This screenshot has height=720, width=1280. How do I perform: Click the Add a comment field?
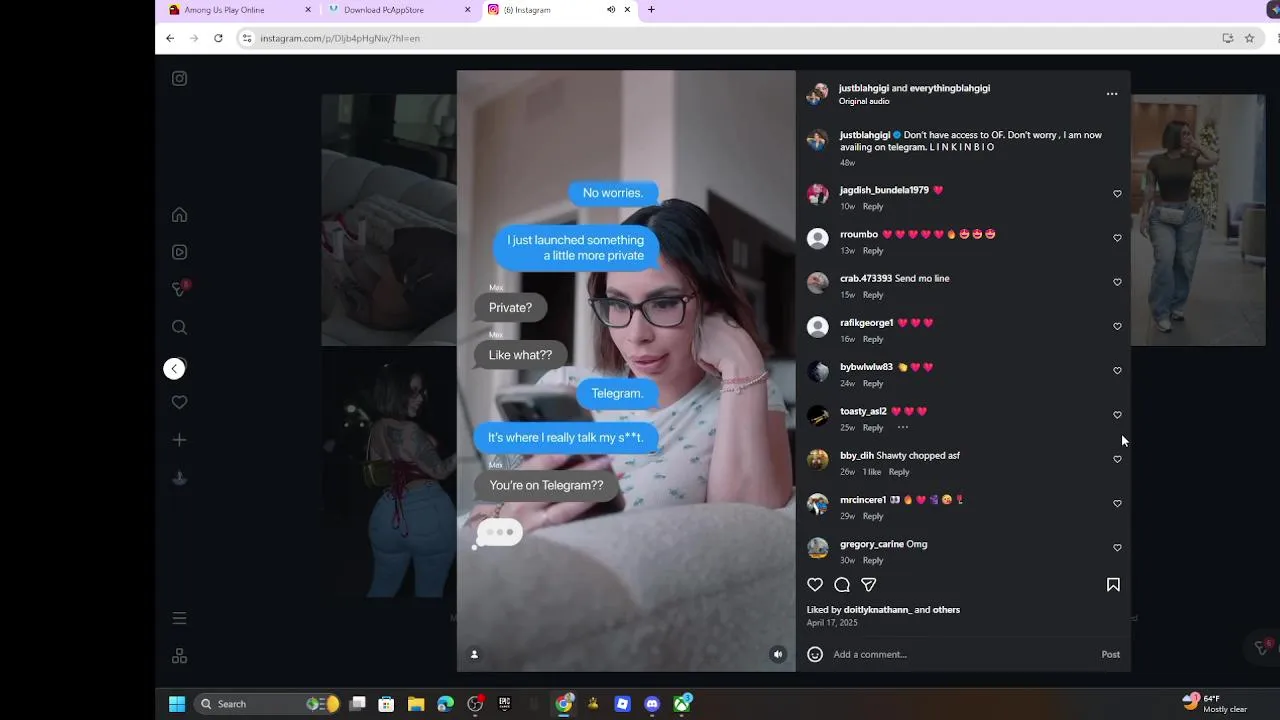click(x=960, y=654)
